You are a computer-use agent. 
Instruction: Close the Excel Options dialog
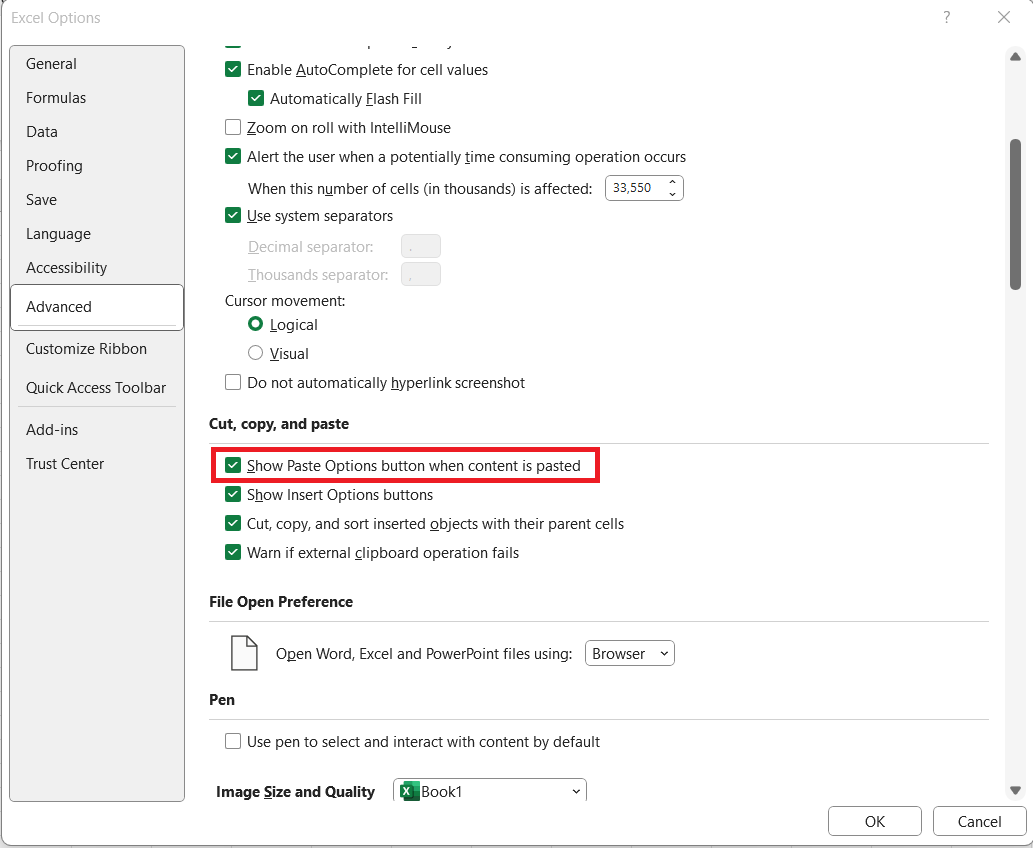point(1003,17)
